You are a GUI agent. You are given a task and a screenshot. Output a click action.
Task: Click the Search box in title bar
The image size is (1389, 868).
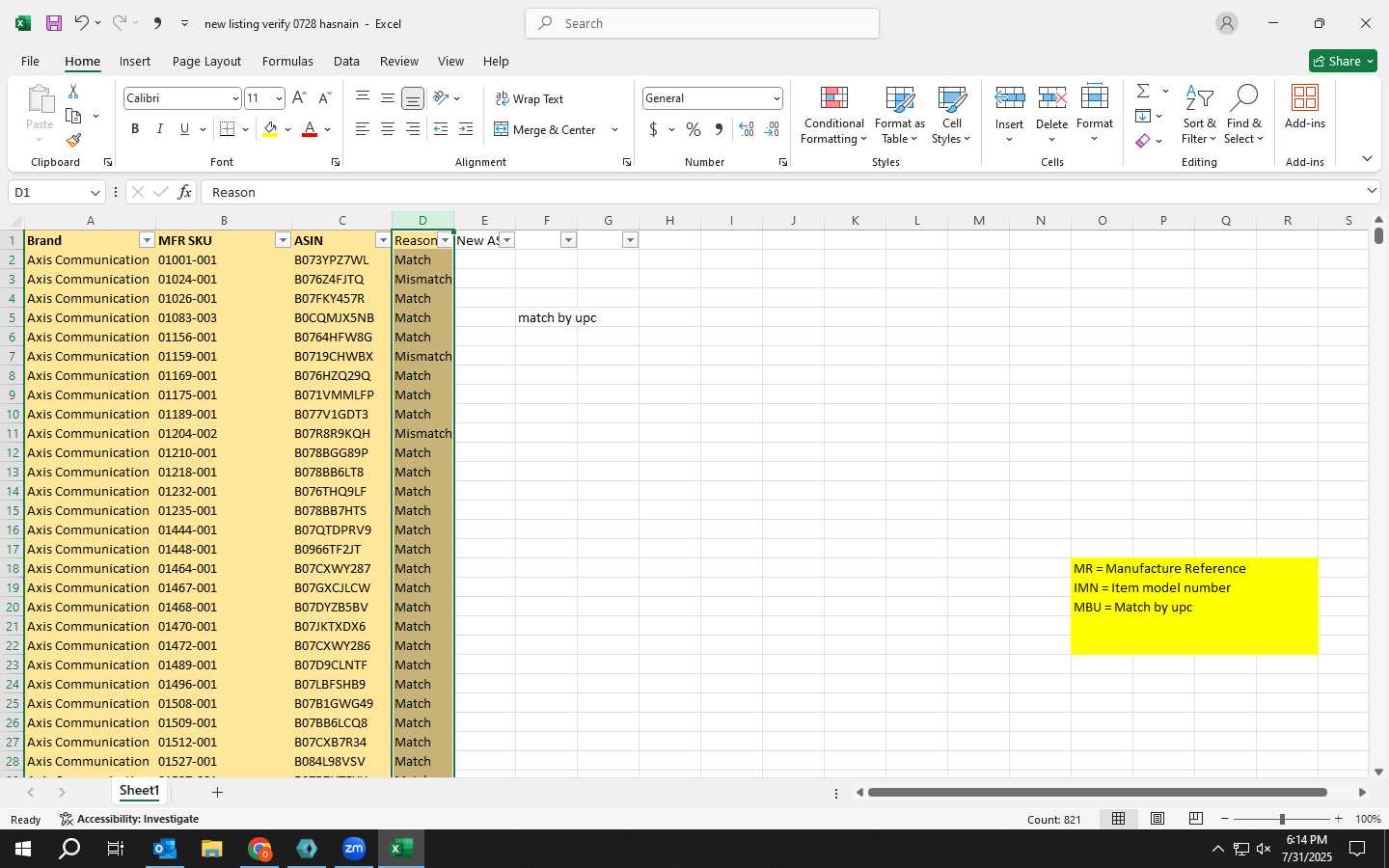tap(702, 23)
